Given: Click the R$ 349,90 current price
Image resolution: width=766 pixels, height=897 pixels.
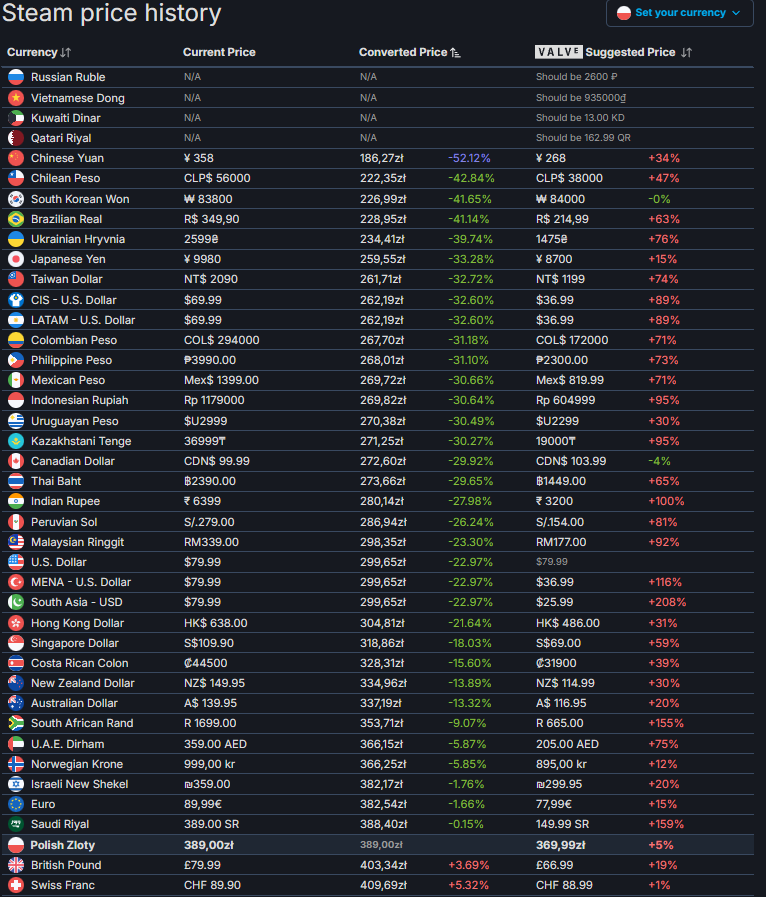Looking at the screenshot, I should [x=212, y=219].
